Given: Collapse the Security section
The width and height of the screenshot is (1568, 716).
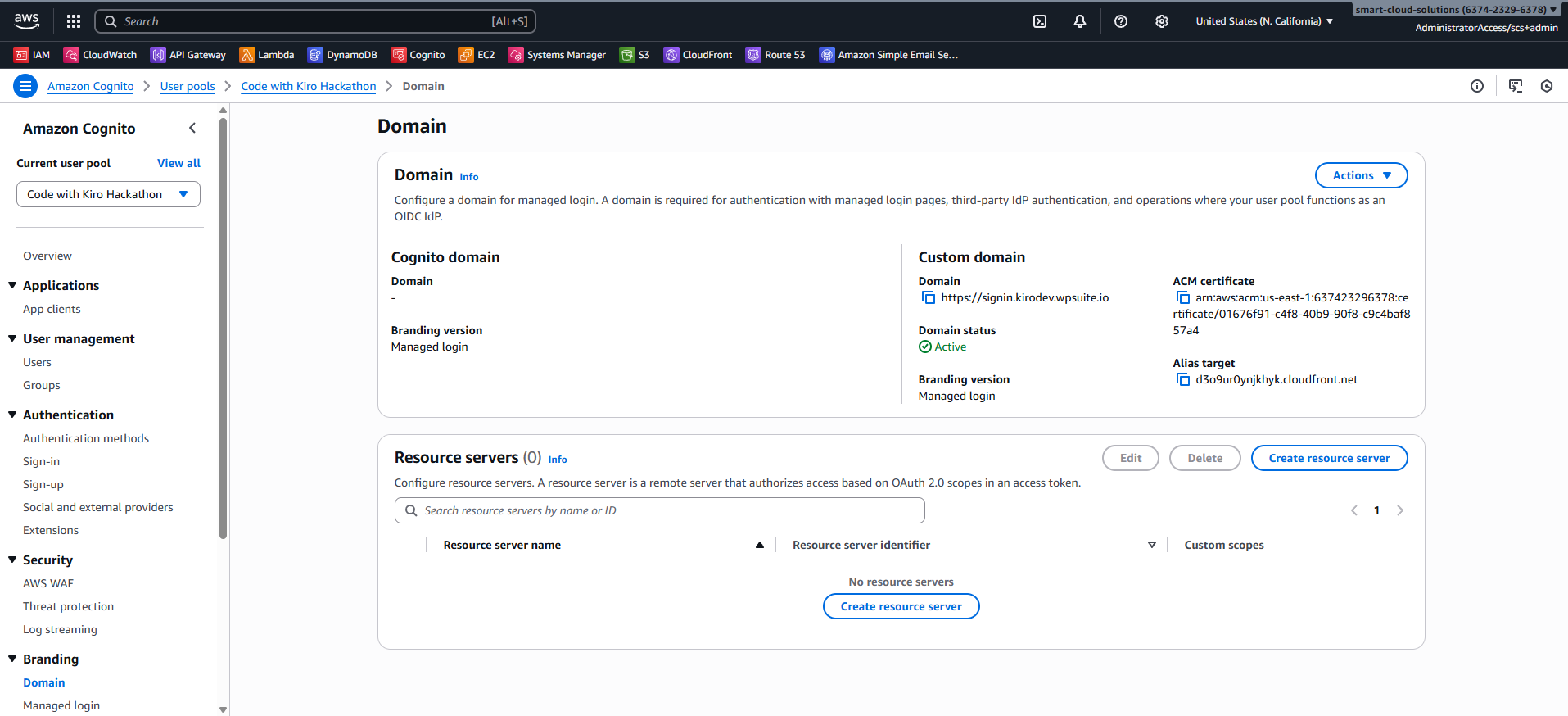Looking at the screenshot, I should point(12,560).
